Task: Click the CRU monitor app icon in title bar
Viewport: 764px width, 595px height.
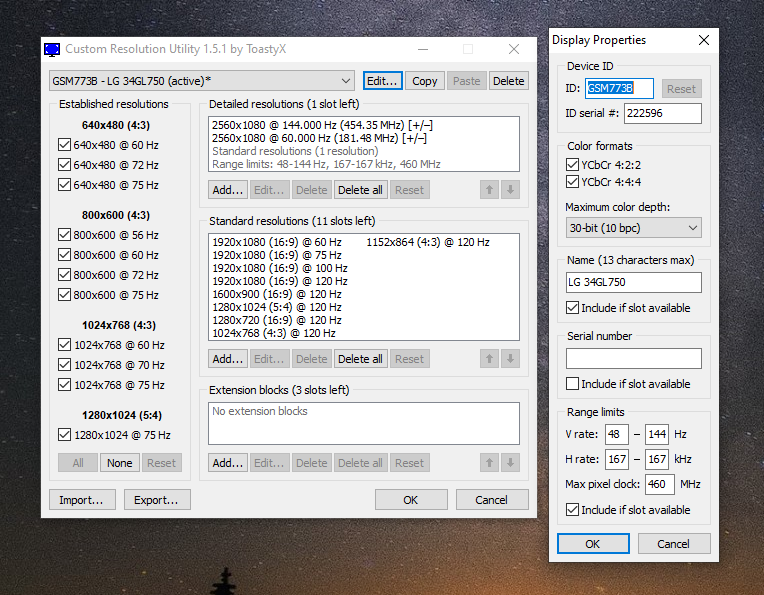Action: 52,49
